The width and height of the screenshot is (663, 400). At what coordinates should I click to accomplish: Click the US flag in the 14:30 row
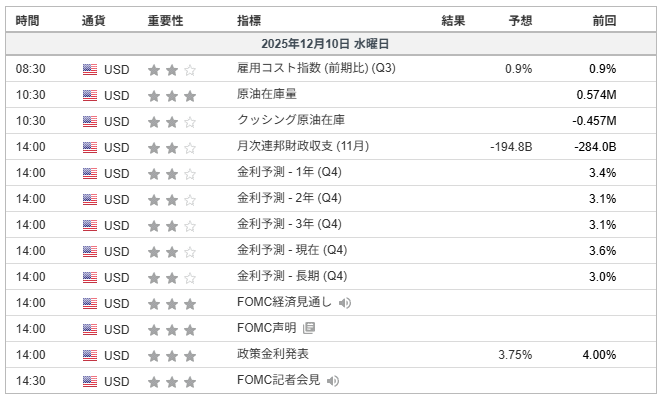tap(90, 380)
